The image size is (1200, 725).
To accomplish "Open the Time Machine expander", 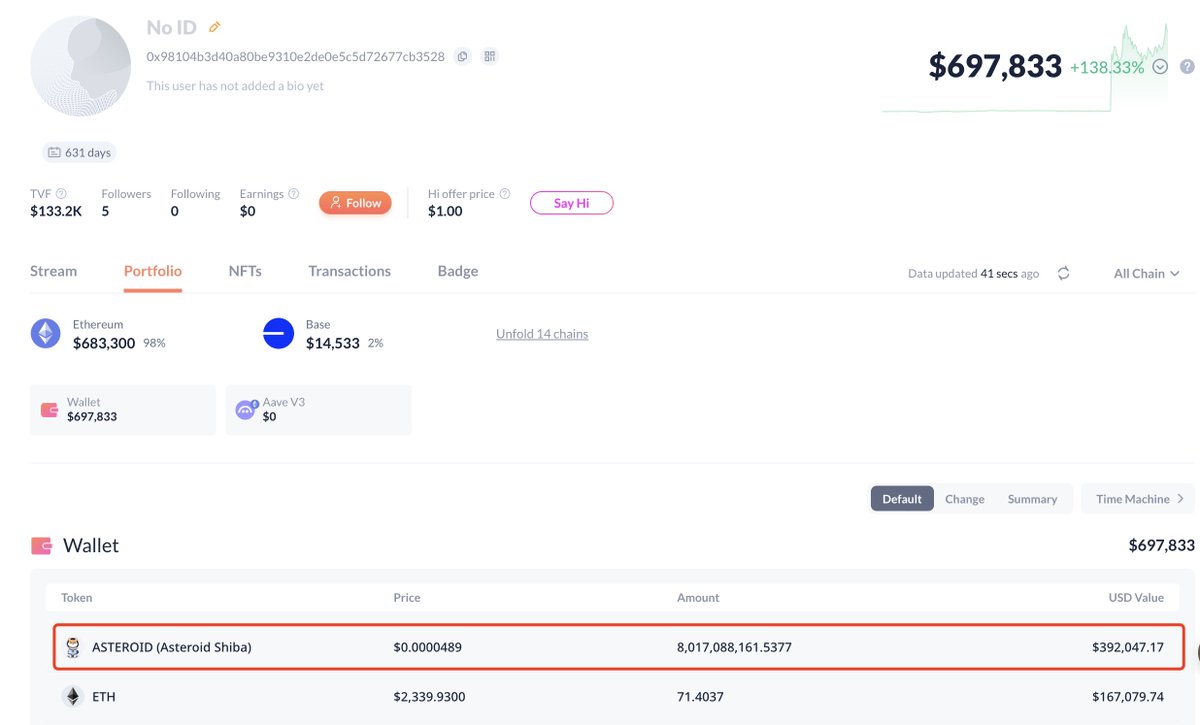I will pyautogui.click(x=1139, y=499).
